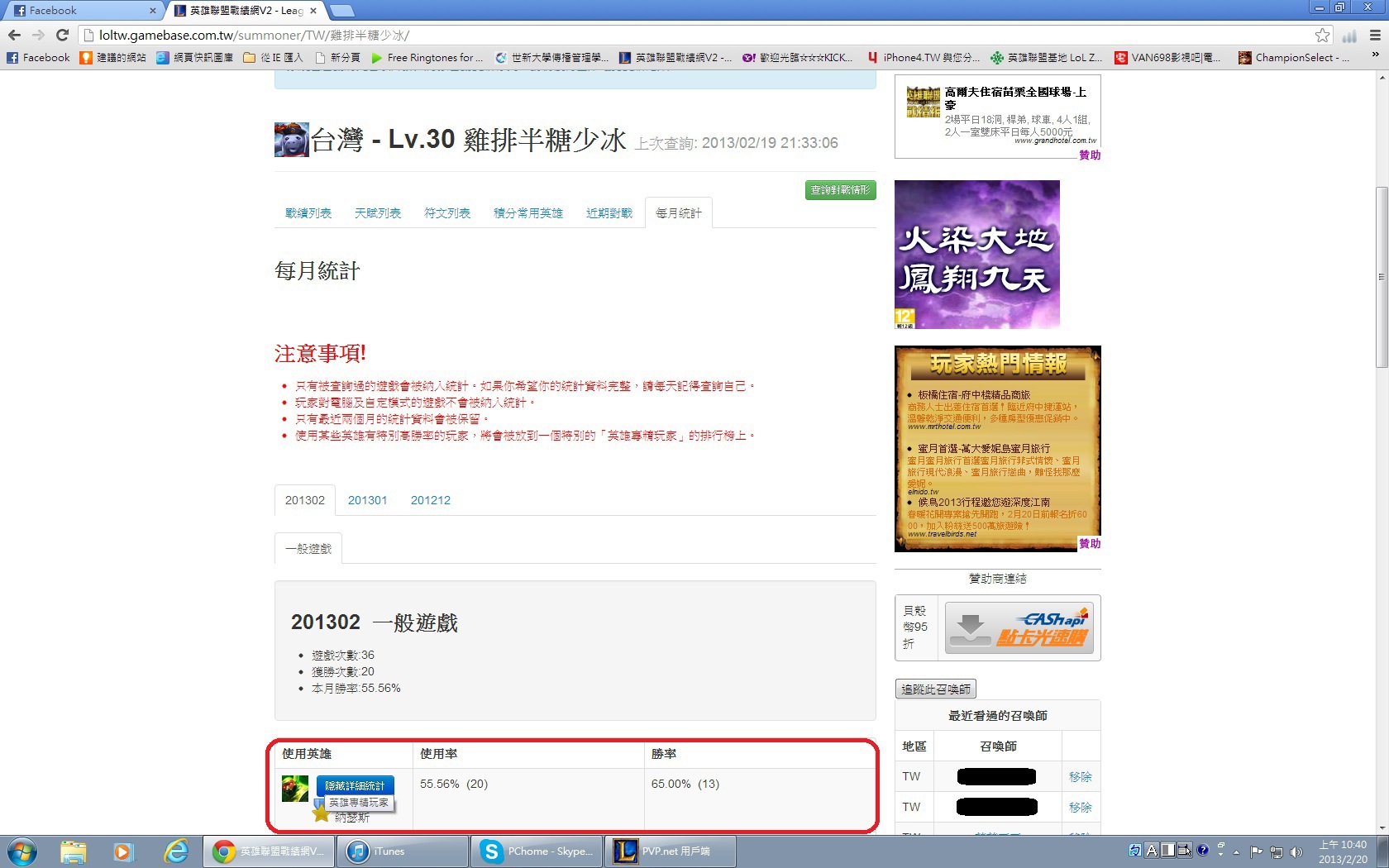Image resolution: width=1389 pixels, height=868 pixels.
Task: Open the iPhone4.TW bookmark
Action: tap(924, 58)
